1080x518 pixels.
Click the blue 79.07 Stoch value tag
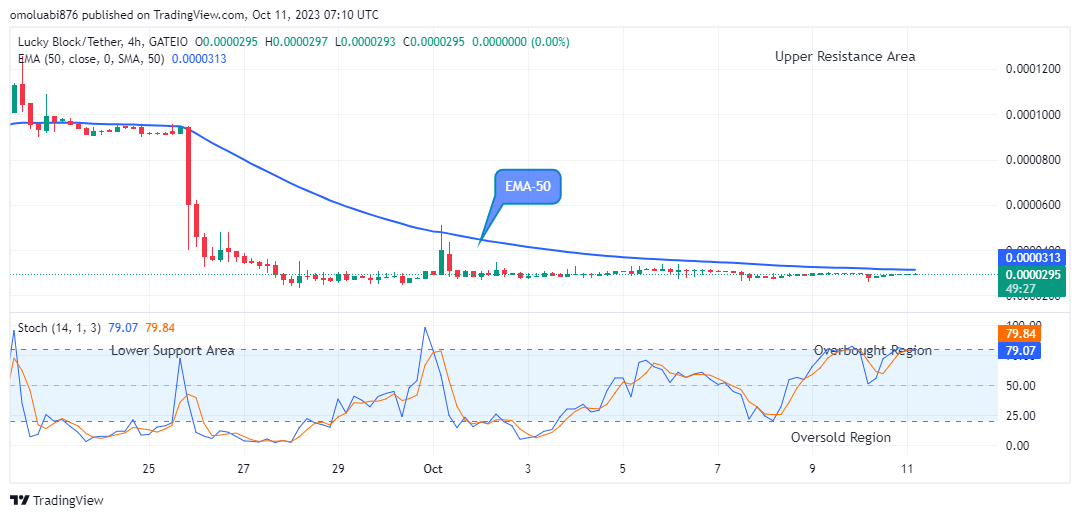[1019, 351]
